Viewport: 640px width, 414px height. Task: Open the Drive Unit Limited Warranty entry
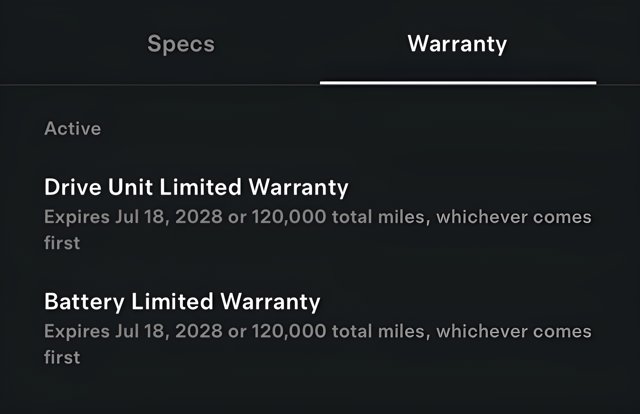197,187
